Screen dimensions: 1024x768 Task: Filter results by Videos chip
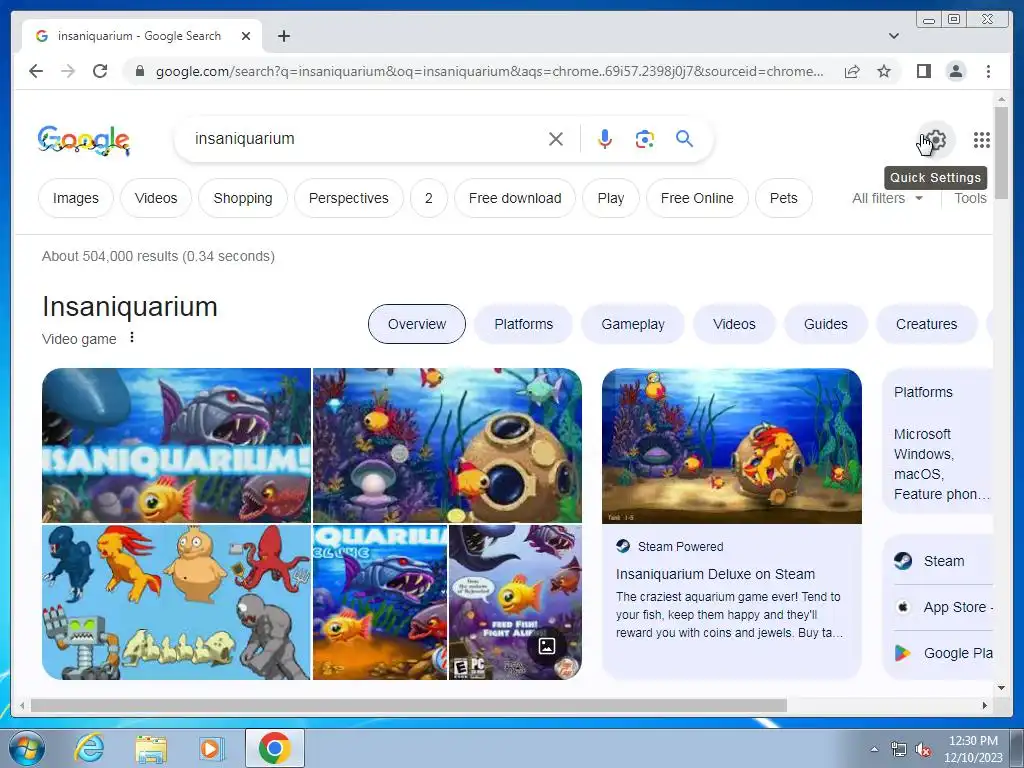click(x=156, y=198)
